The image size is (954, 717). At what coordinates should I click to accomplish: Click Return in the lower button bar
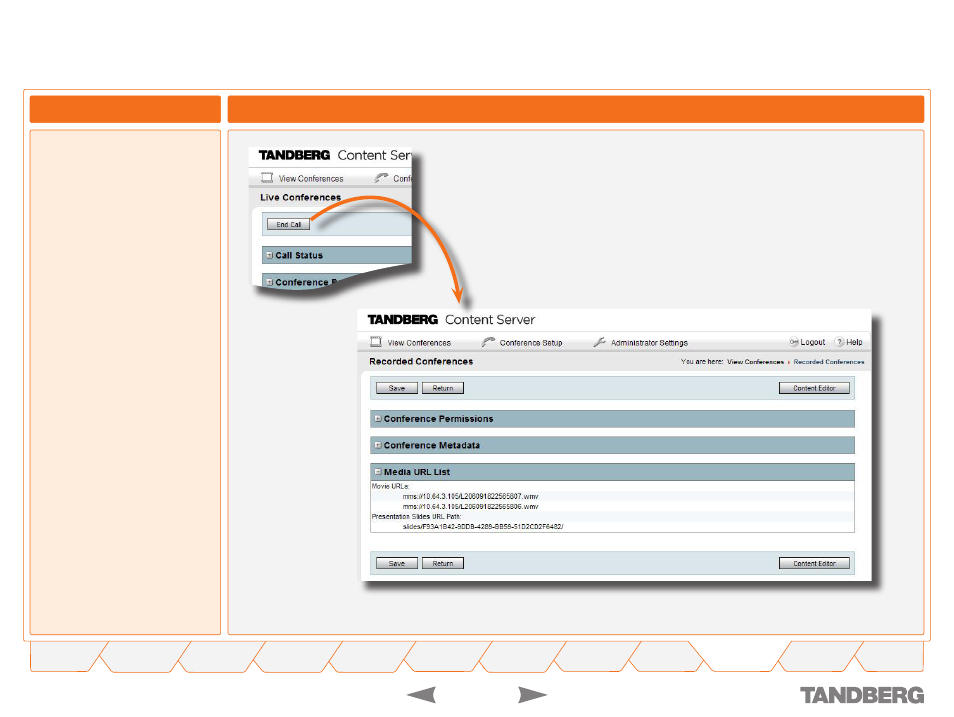[443, 563]
